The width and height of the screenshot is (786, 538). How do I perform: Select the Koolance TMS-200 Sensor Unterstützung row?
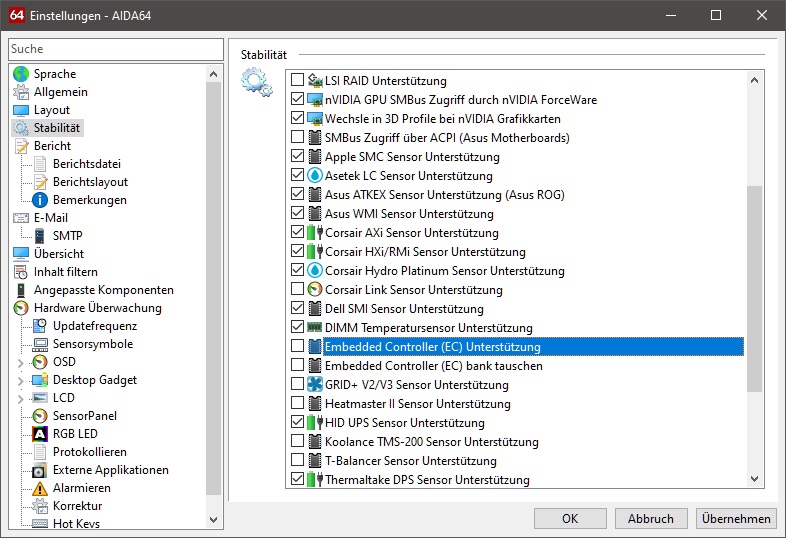pos(432,442)
